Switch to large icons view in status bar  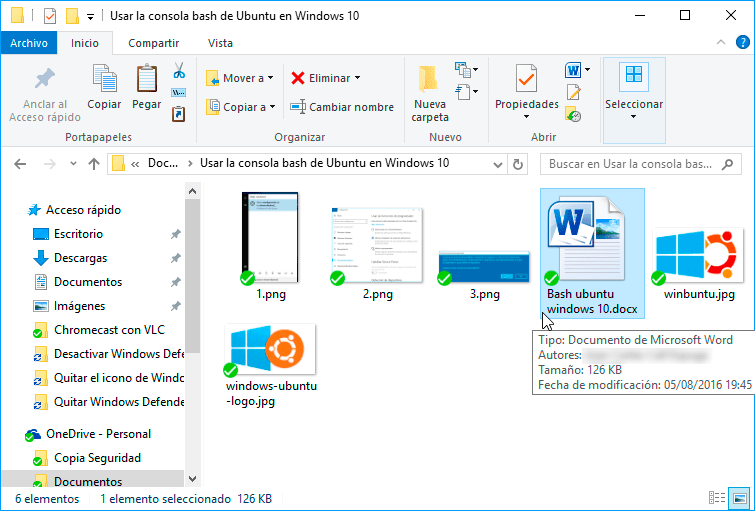point(739,498)
